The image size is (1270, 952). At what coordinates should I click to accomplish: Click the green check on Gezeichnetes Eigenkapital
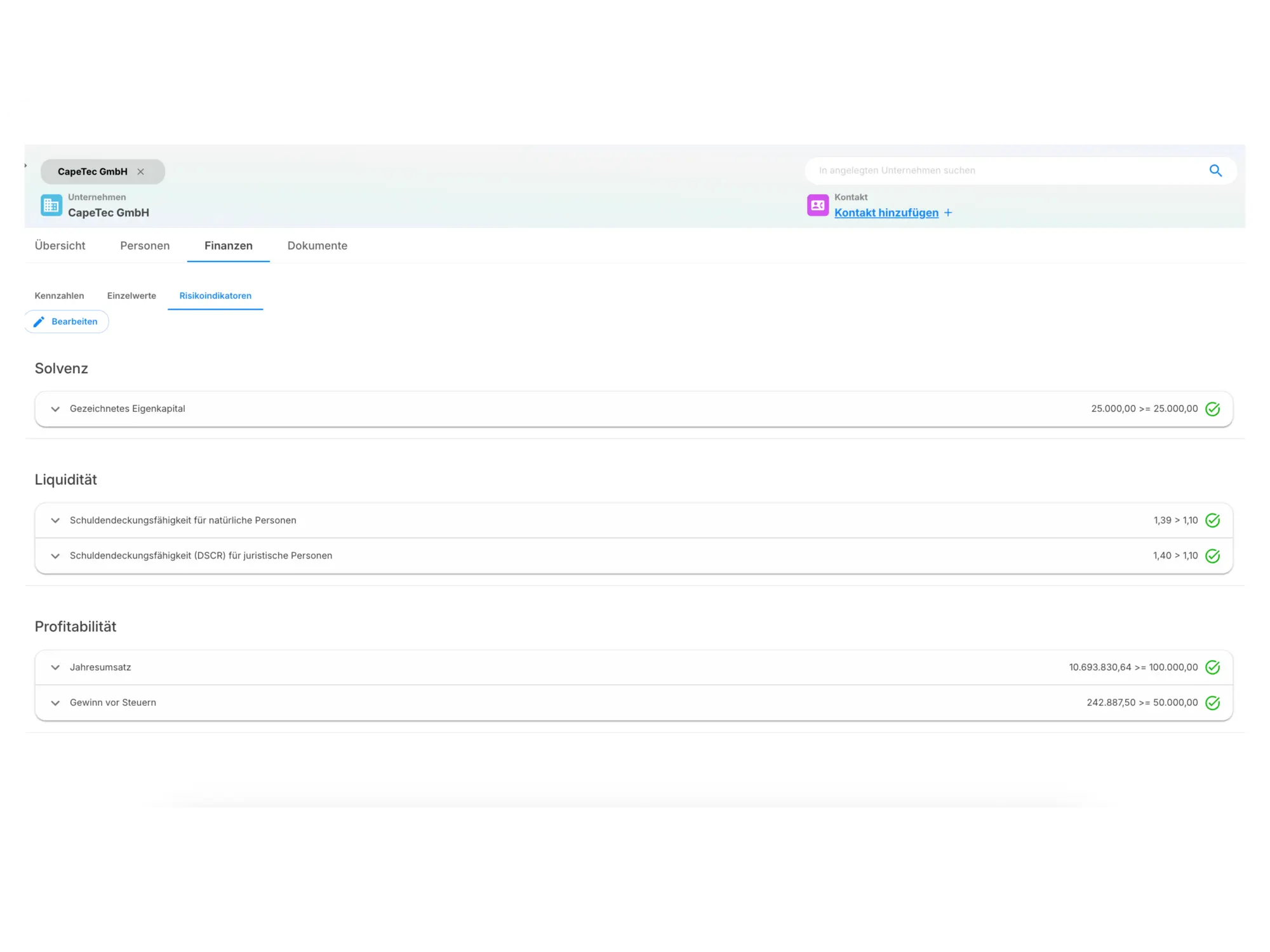(x=1212, y=409)
